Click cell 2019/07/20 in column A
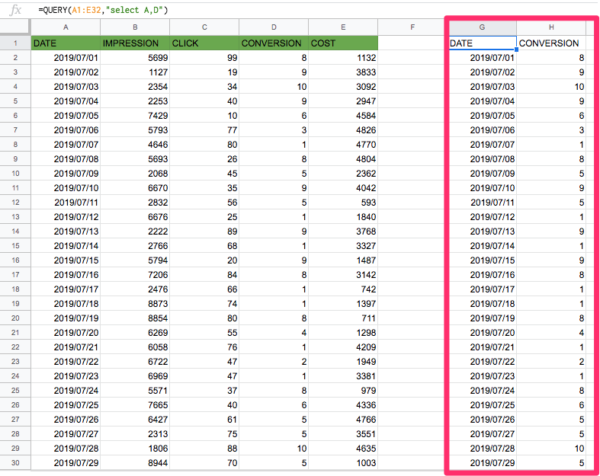Image resolution: width=600 pixels, height=476 pixels. pos(65,333)
